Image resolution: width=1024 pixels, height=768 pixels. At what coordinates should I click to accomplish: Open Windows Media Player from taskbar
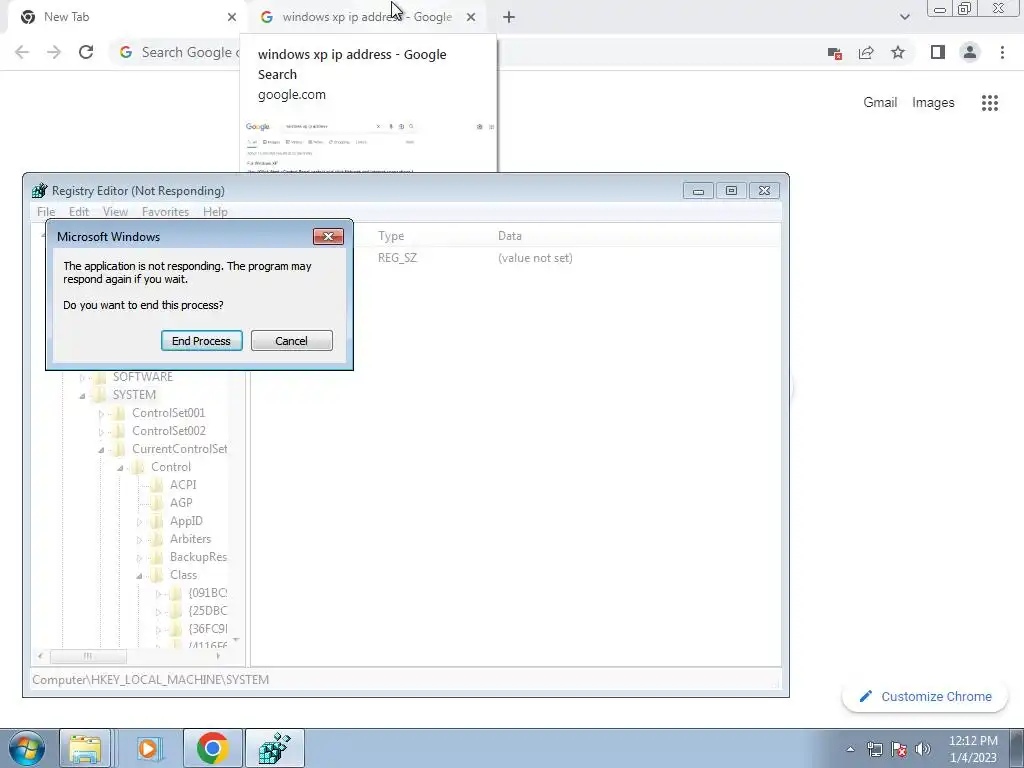148,748
